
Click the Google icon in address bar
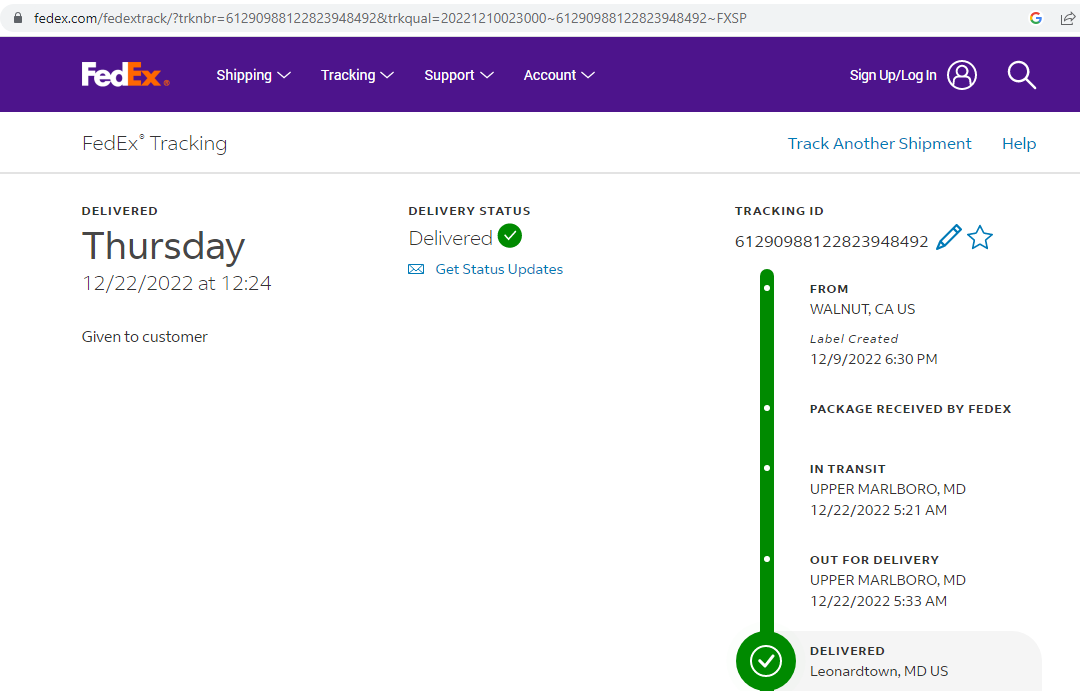pos(1036,18)
